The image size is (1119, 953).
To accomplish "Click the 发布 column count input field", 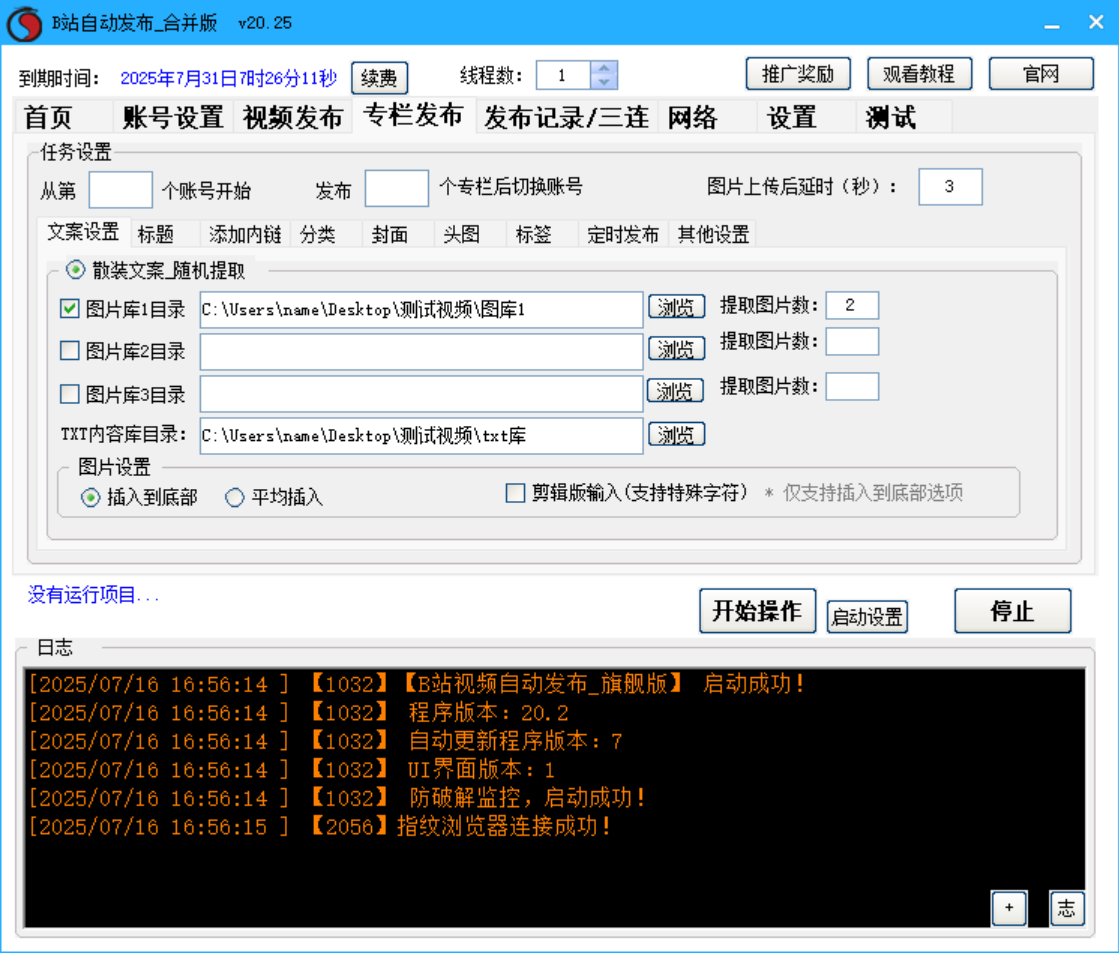I will pos(397,188).
